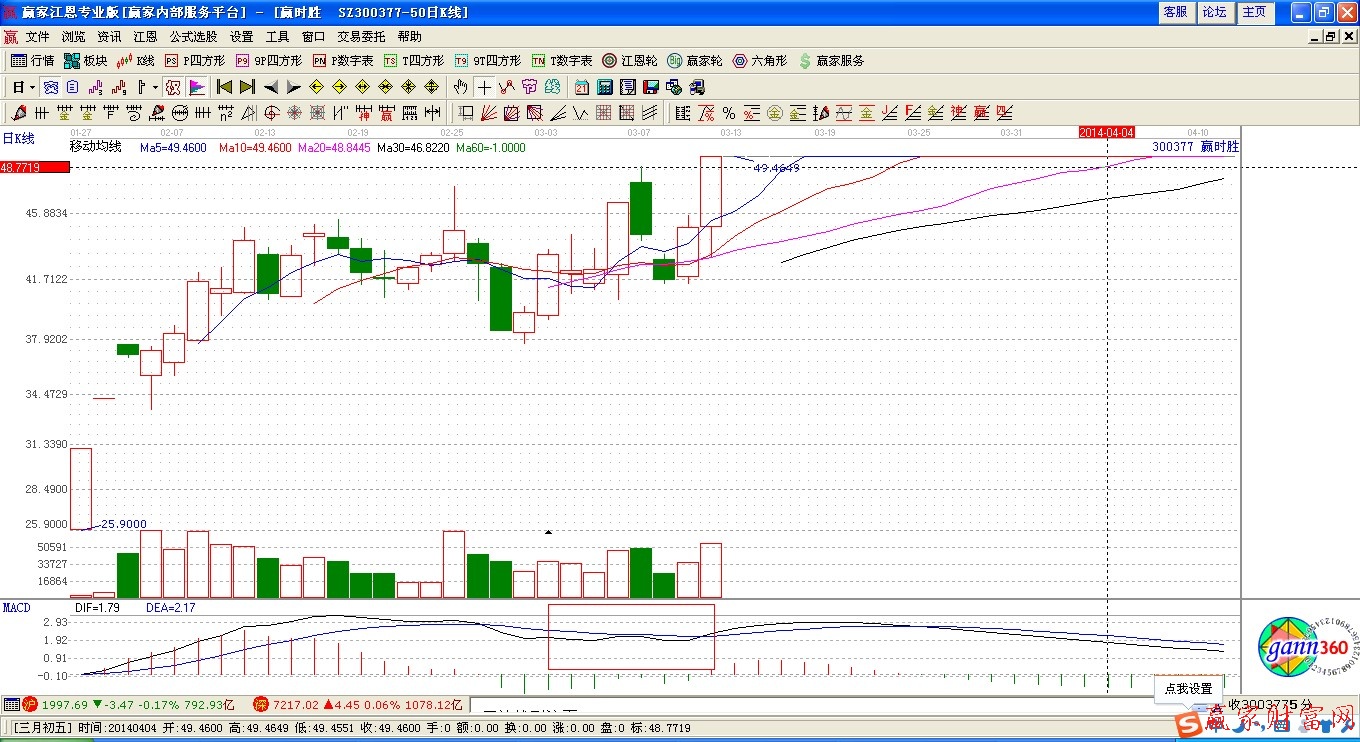Click the 点我设置 settings tooltip
1360x742 pixels.
click(1188, 689)
